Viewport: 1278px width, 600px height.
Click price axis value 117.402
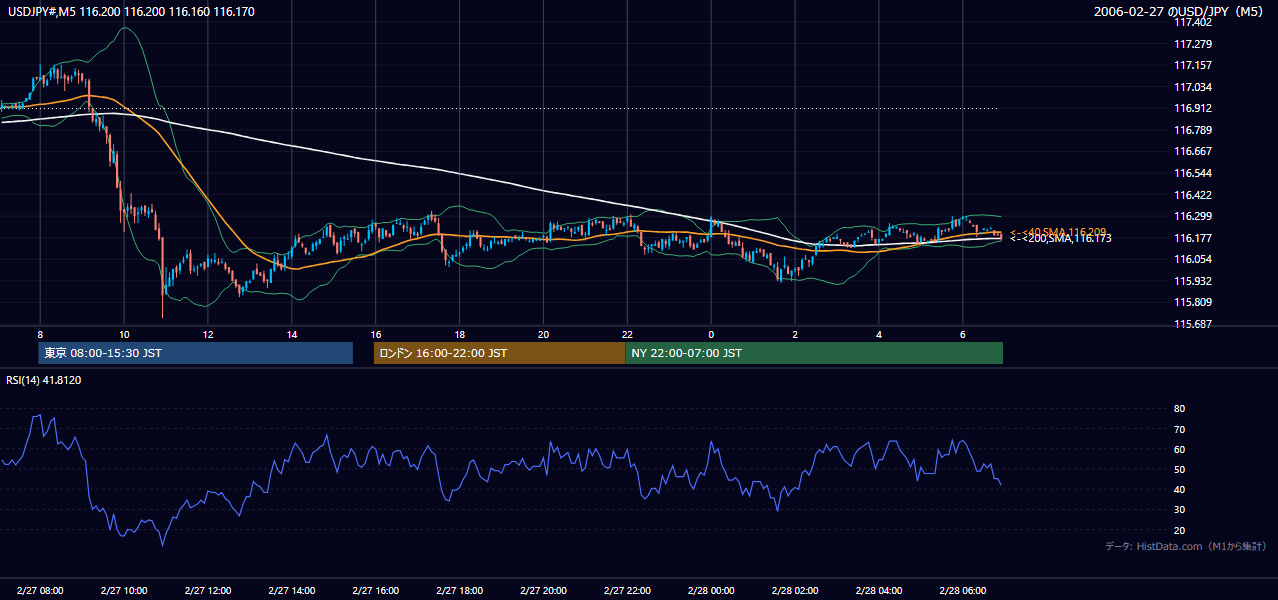1193,23
